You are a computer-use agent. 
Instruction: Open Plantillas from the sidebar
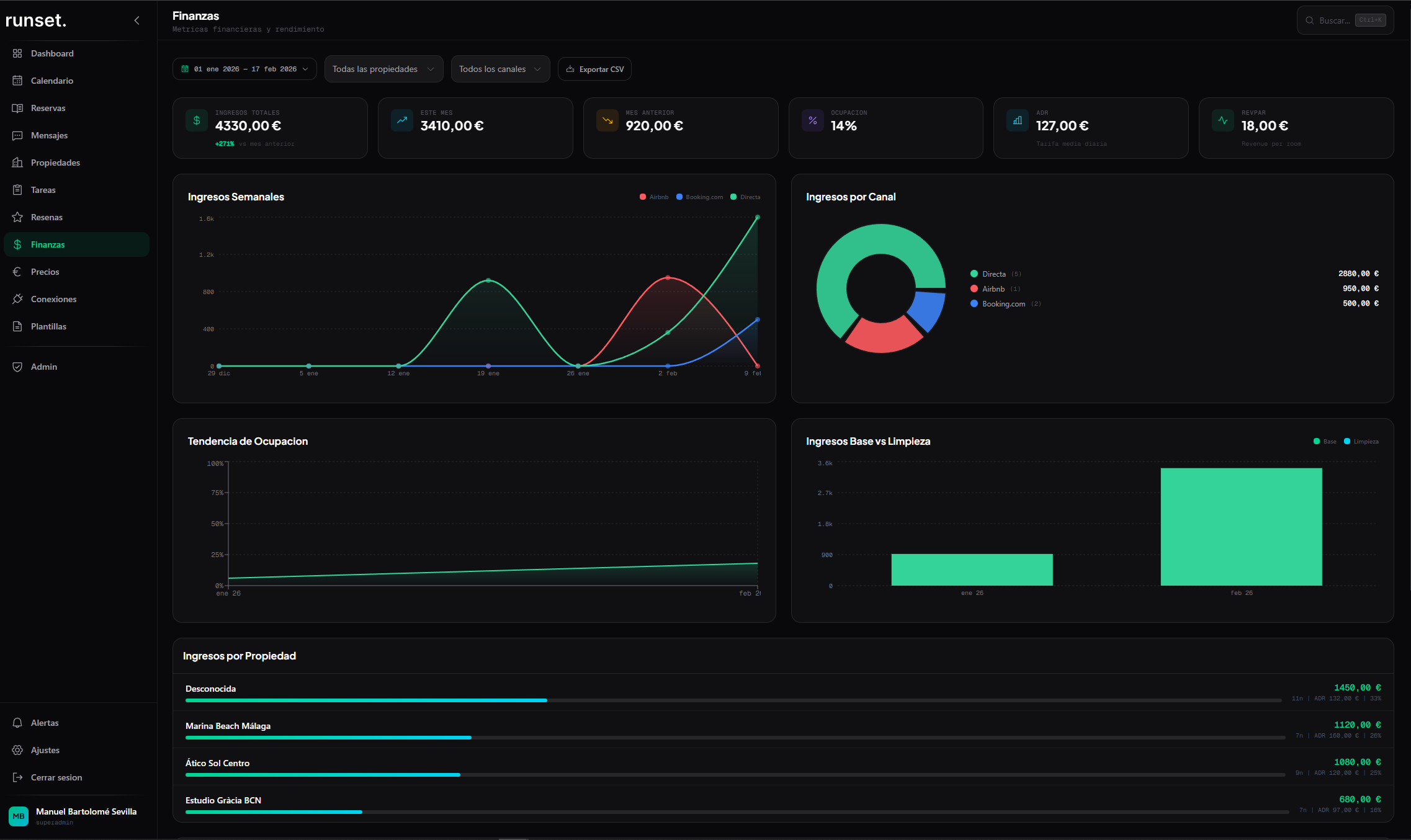pyautogui.click(x=49, y=326)
